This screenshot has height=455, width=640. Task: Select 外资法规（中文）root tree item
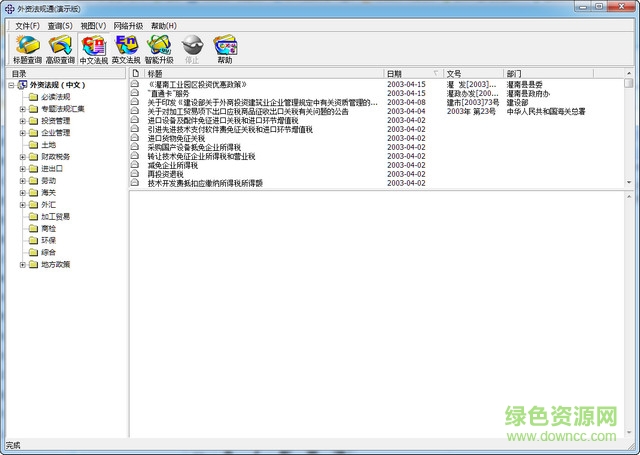[57, 85]
